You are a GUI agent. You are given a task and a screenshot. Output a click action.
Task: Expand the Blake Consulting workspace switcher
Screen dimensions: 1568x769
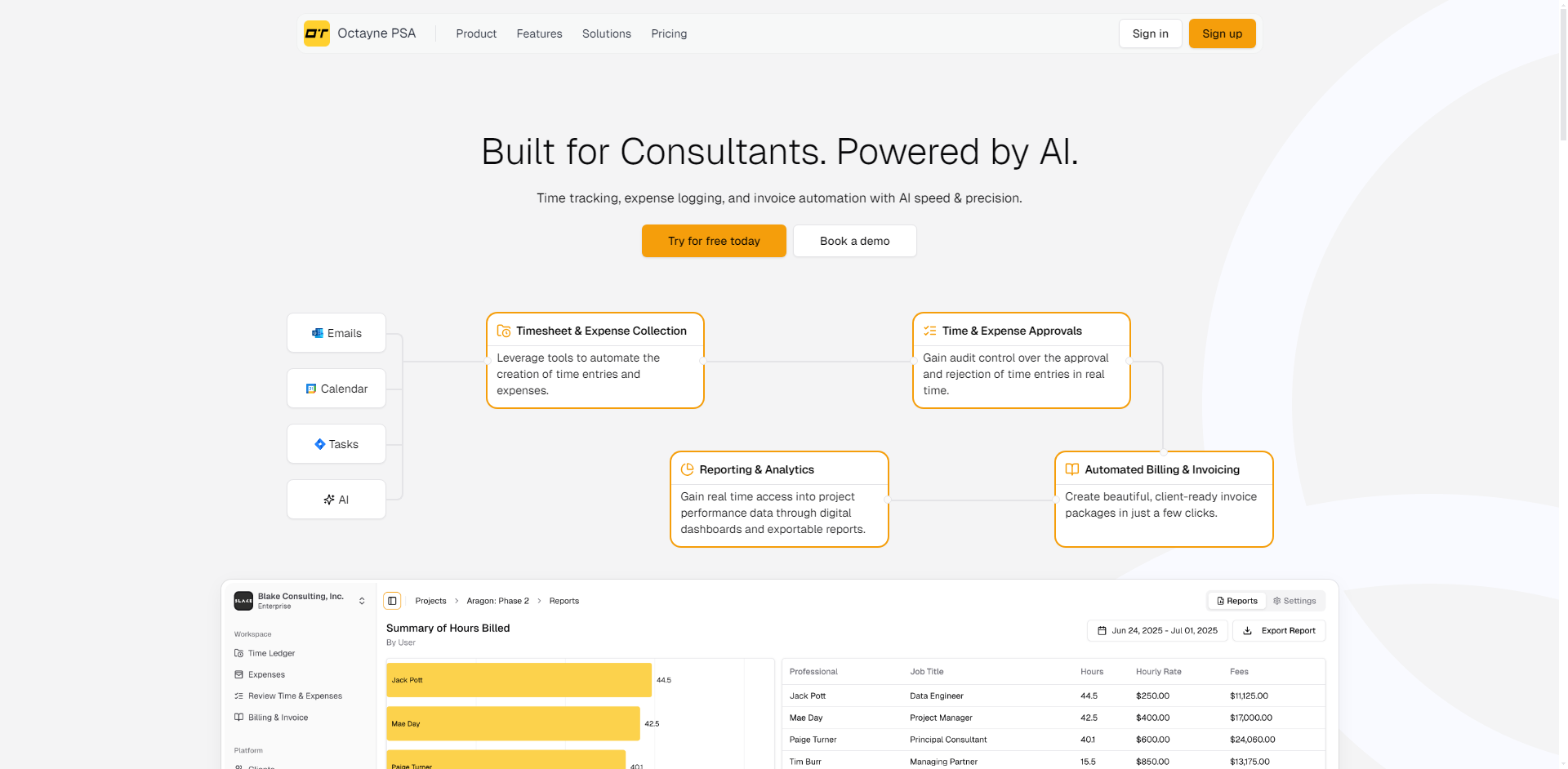(362, 601)
